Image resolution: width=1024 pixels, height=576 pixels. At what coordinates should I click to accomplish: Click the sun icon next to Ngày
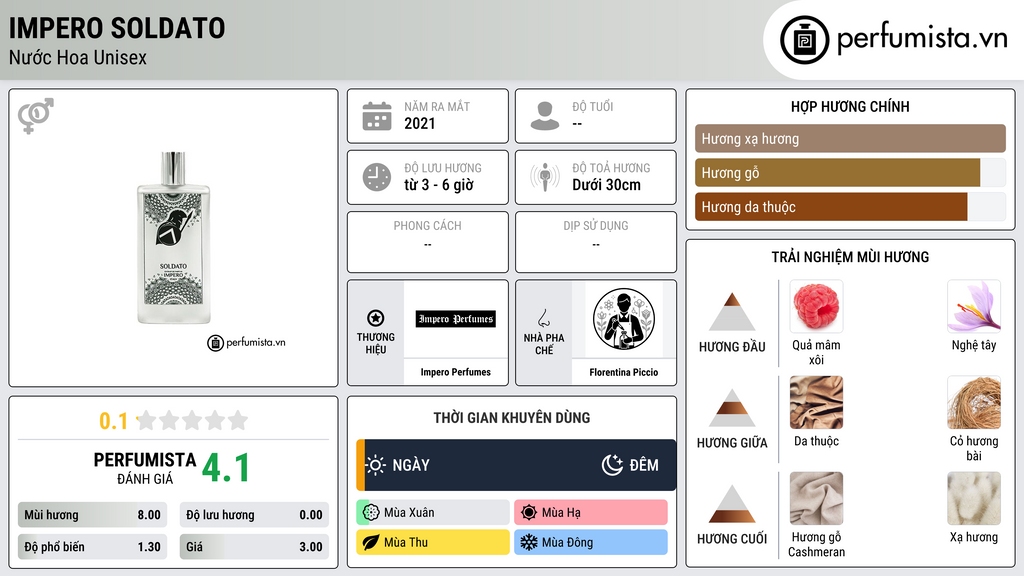tap(376, 465)
